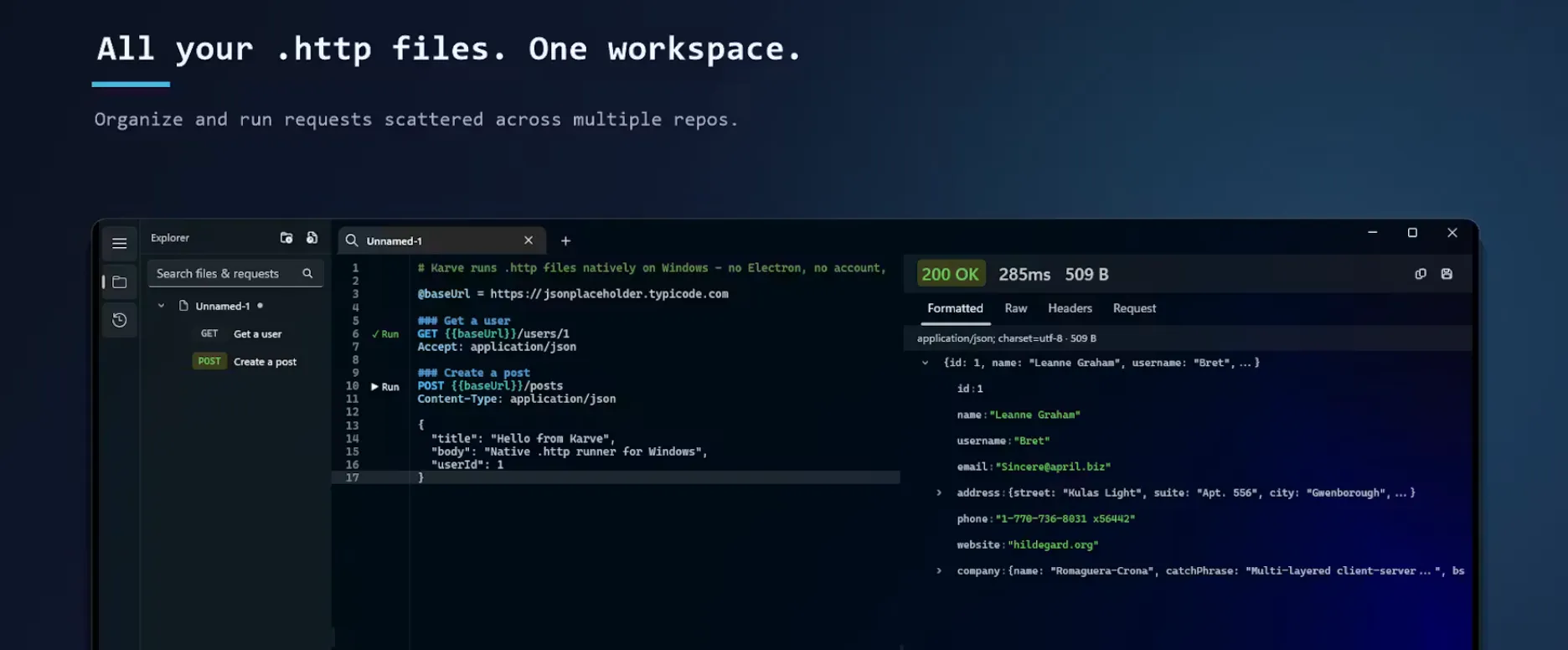The height and width of the screenshot is (650, 1568).
Task: Add a new tab with plus button
Action: 565,241
